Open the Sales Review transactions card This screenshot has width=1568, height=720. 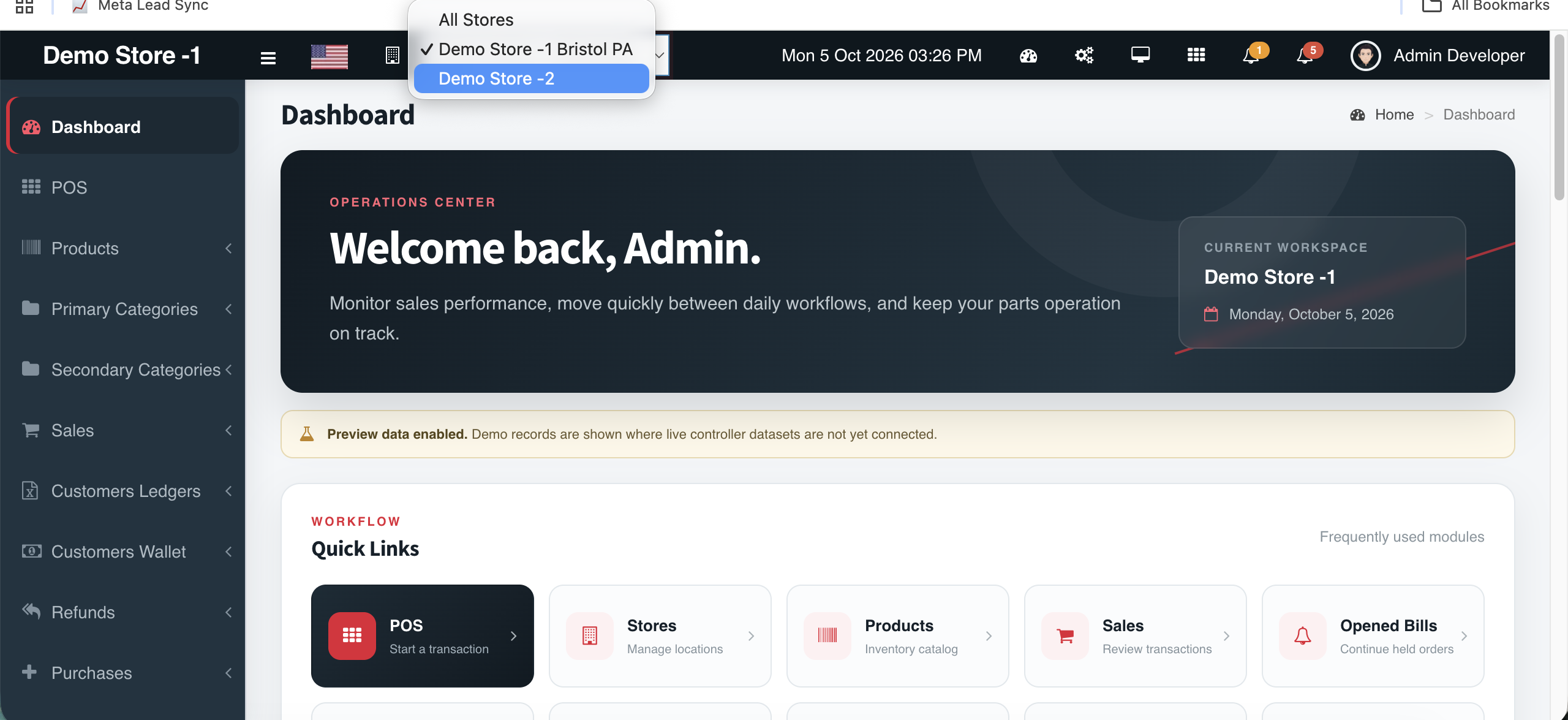click(x=1136, y=636)
